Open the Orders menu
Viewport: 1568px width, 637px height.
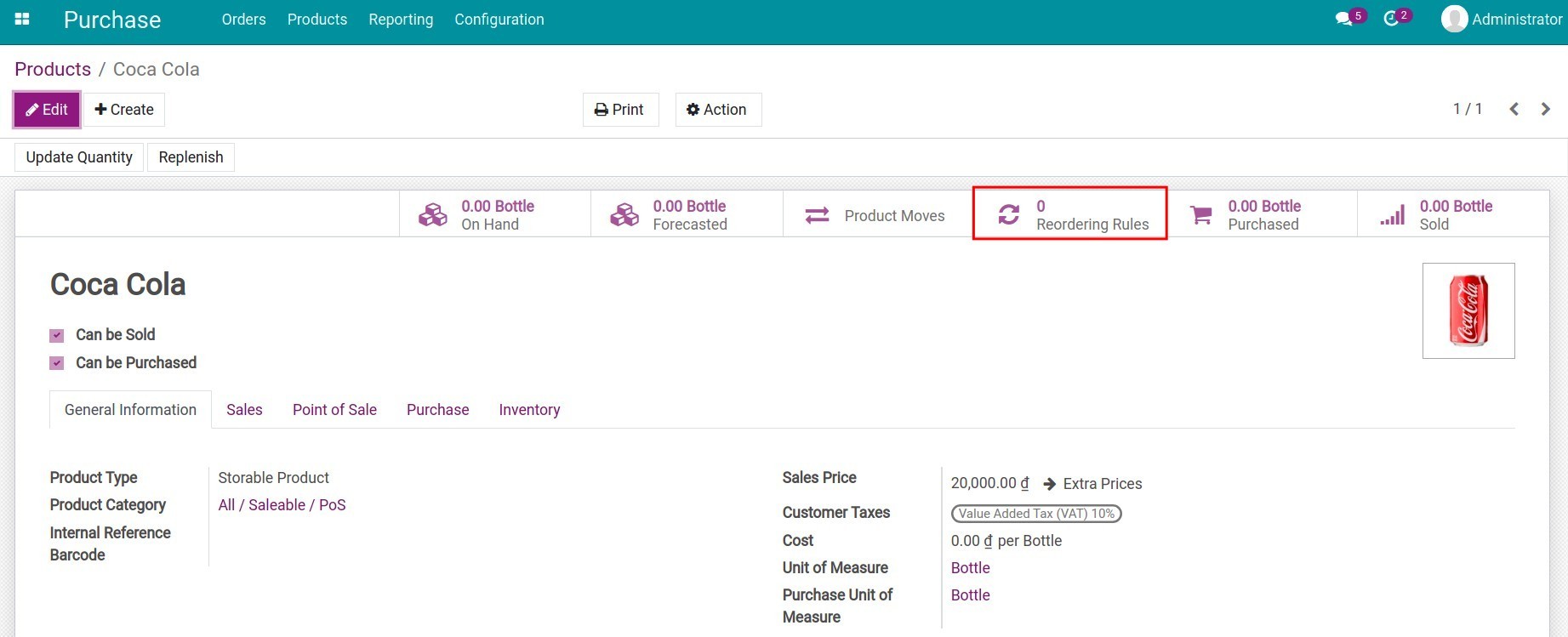pos(243,19)
